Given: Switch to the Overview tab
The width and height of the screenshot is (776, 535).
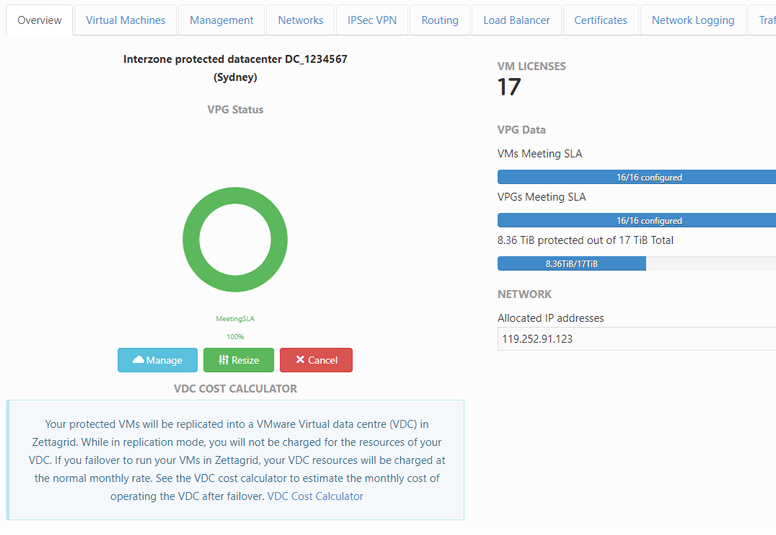Looking at the screenshot, I should tap(39, 20).
